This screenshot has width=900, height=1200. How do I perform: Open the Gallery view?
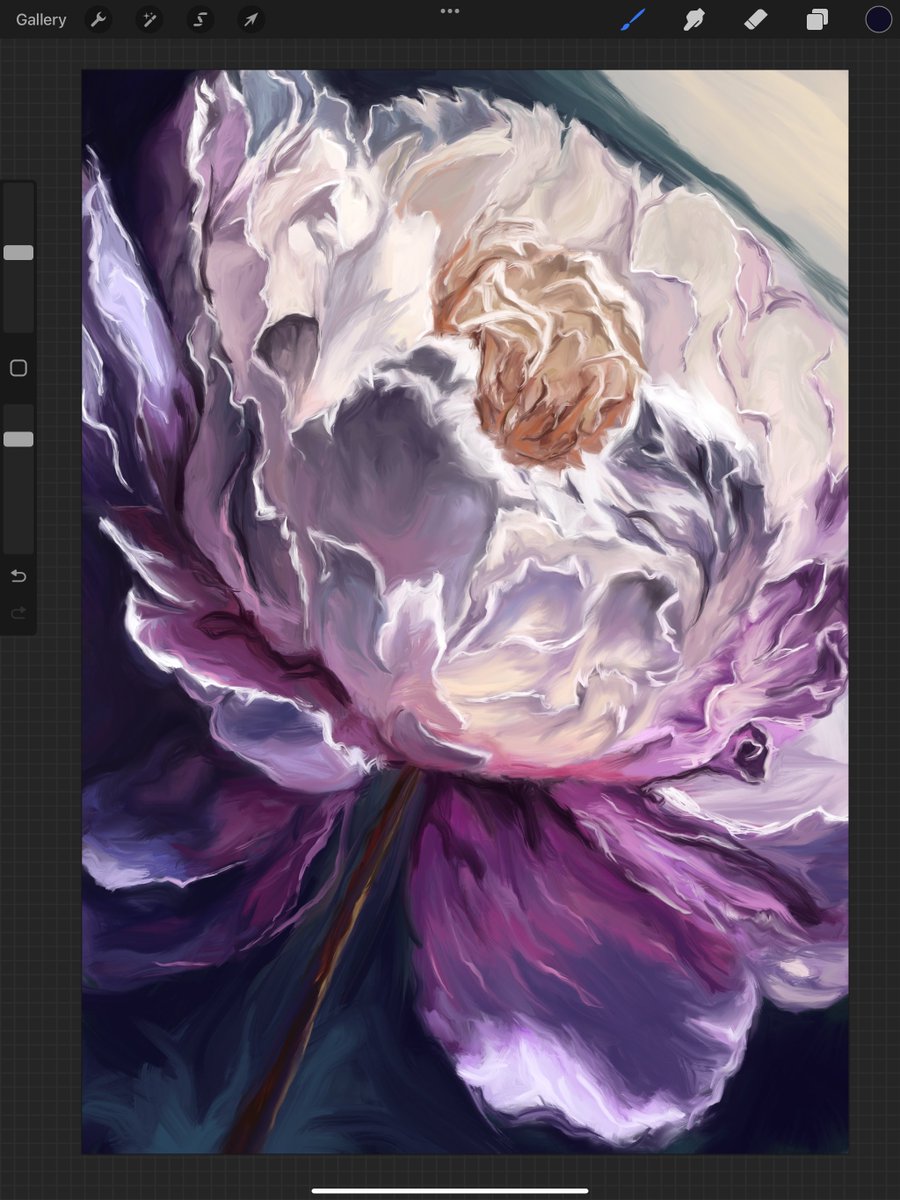coord(41,19)
